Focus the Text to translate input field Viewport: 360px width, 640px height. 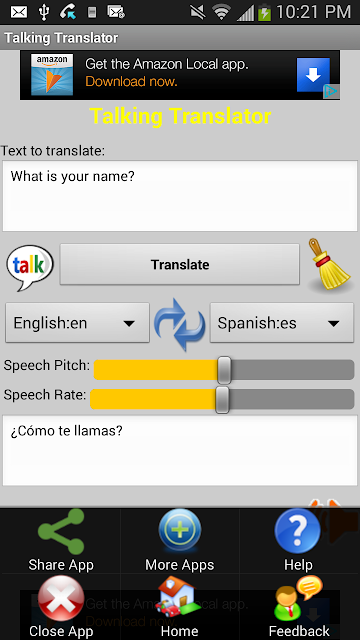coord(180,196)
